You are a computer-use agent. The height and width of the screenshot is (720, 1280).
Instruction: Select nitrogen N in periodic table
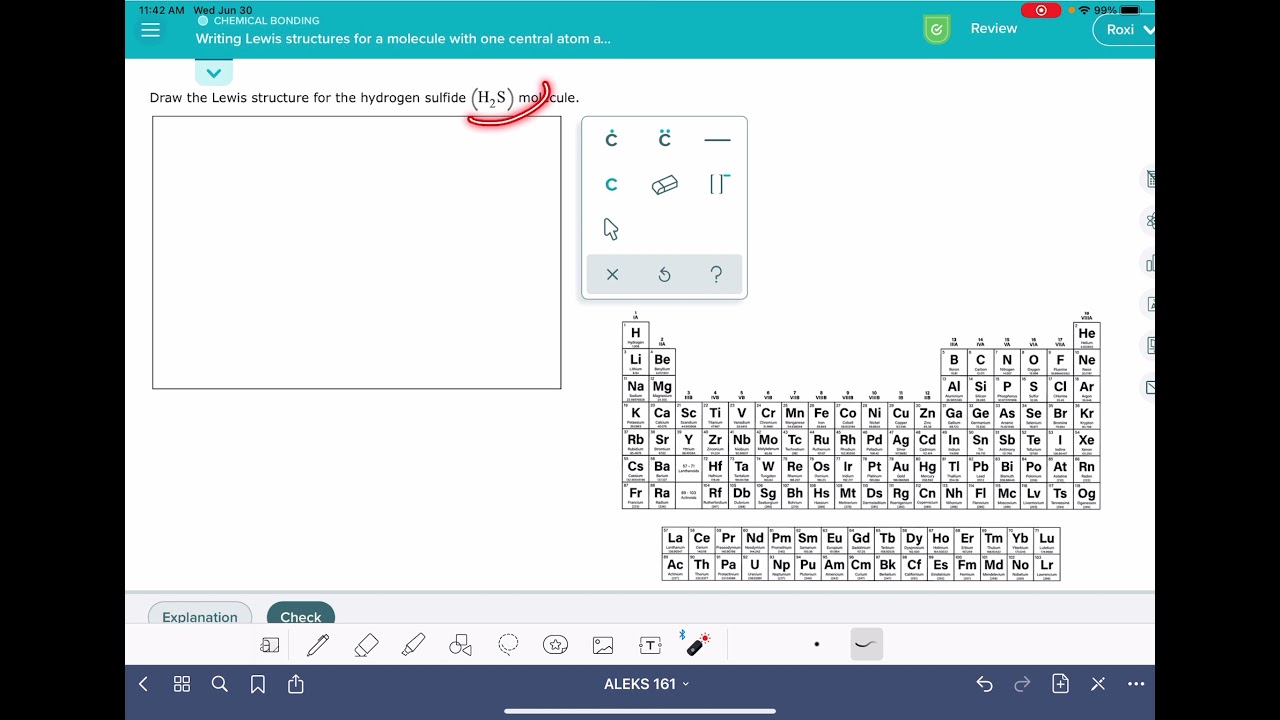coord(1007,361)
